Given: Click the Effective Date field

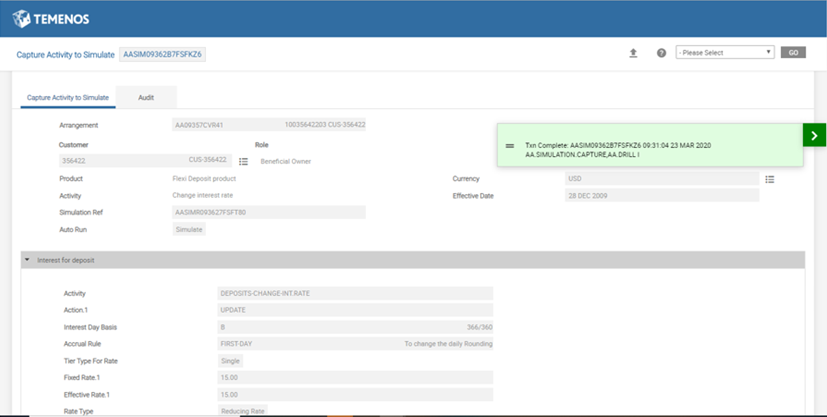Looking at the screenshot, I should pos(661,196).
